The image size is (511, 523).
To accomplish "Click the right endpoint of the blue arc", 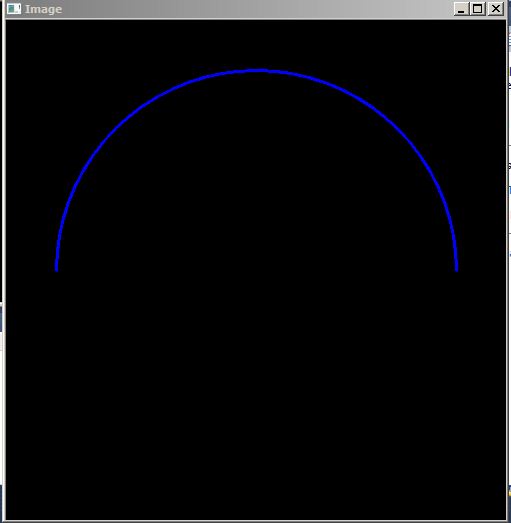I will pos(457,269).
